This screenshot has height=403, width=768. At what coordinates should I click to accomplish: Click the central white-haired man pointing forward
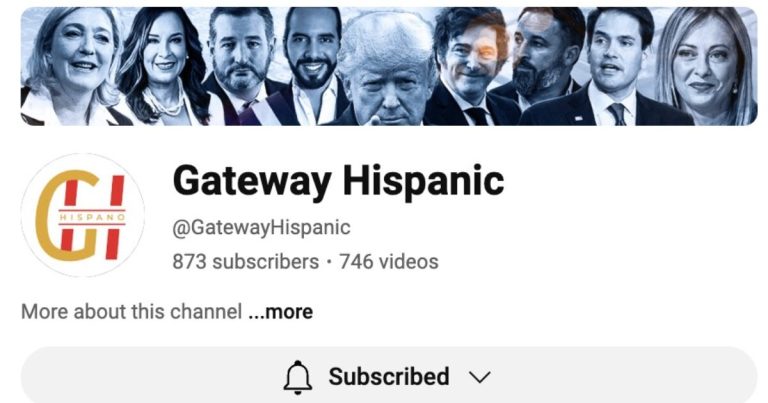pyautogui.click(x=387, y=71)
